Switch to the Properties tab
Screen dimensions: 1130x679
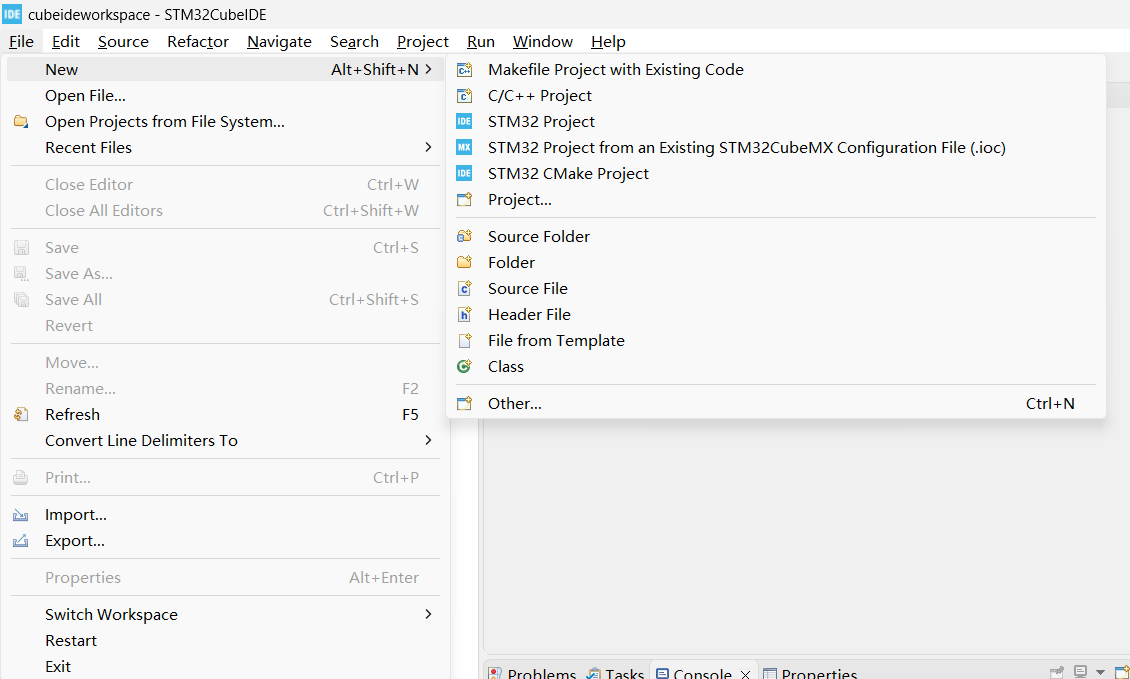pyautogui.click(x=810, y=673)
